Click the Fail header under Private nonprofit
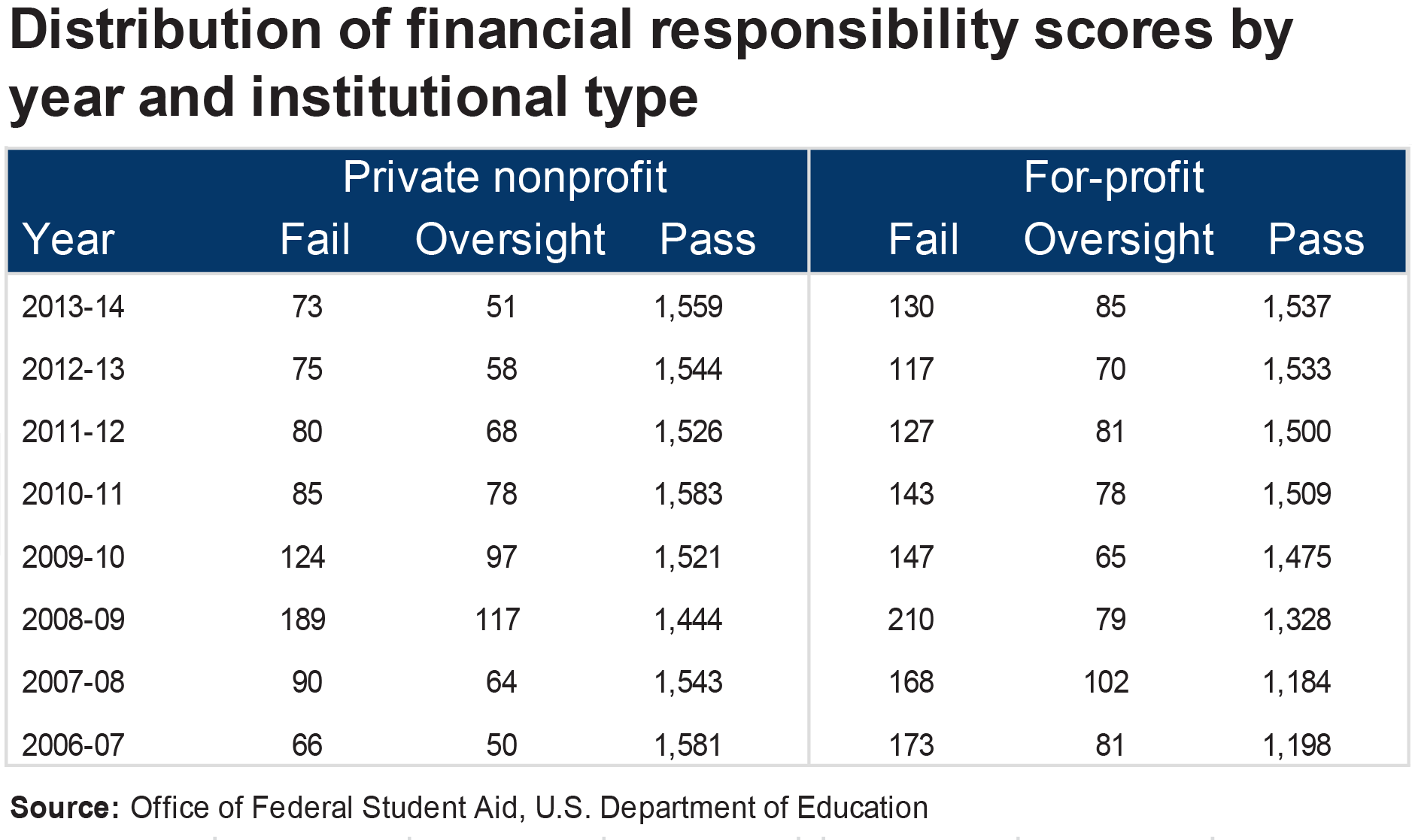1412x840 pixels. pos(314,240)
